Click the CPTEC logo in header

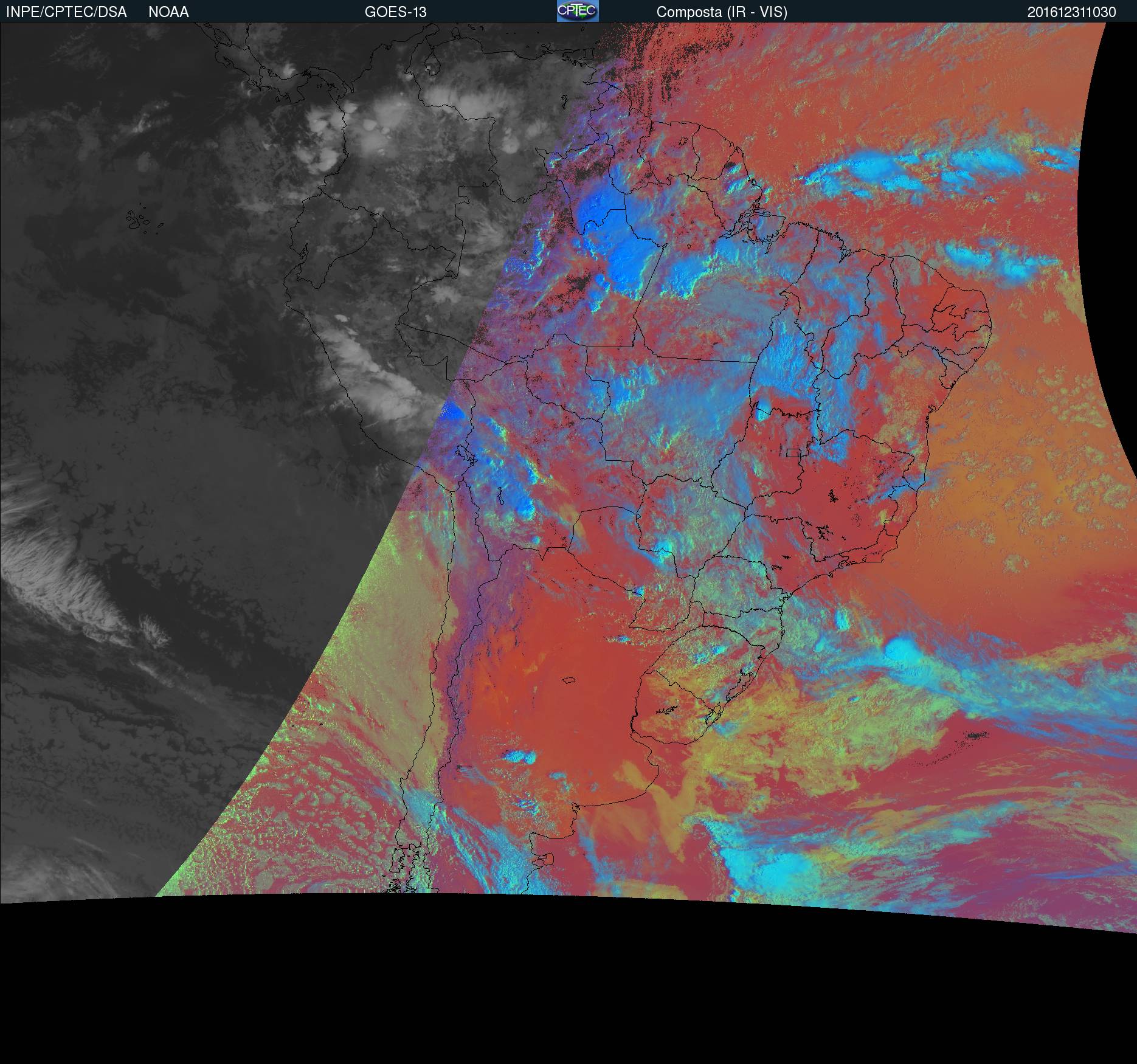point(578,11)
